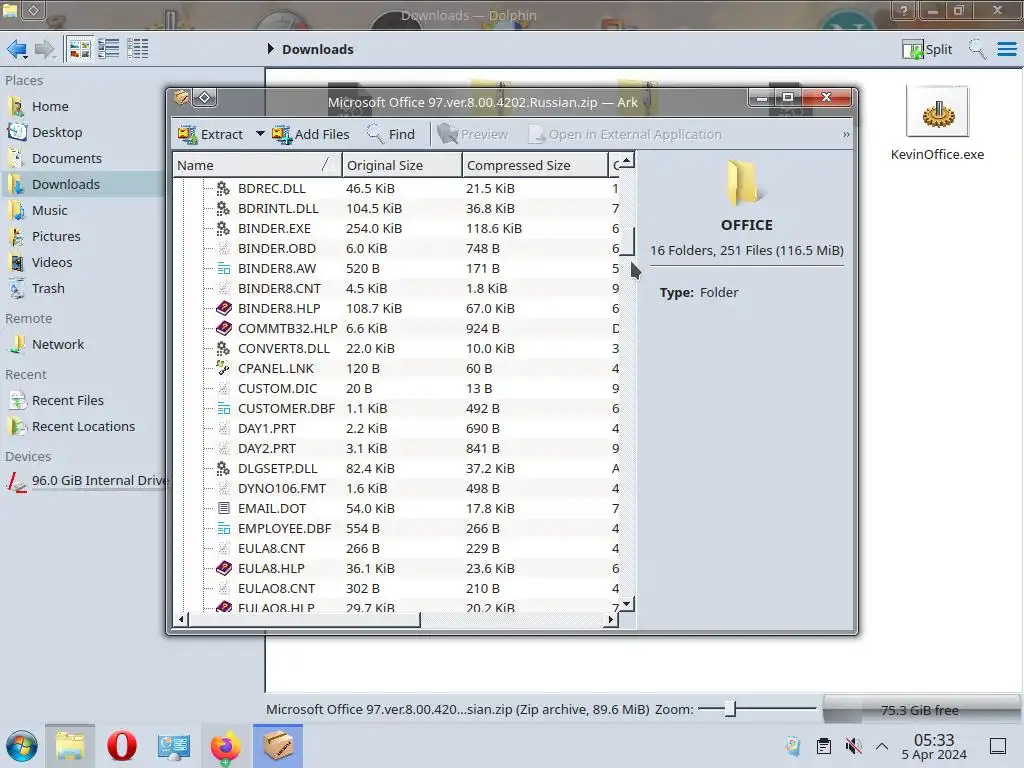Image resolution: width=1024 pixels, height=768 pixels.
Task: Select BINDER8.CNT in the archive list
Action: coord(280,288)
